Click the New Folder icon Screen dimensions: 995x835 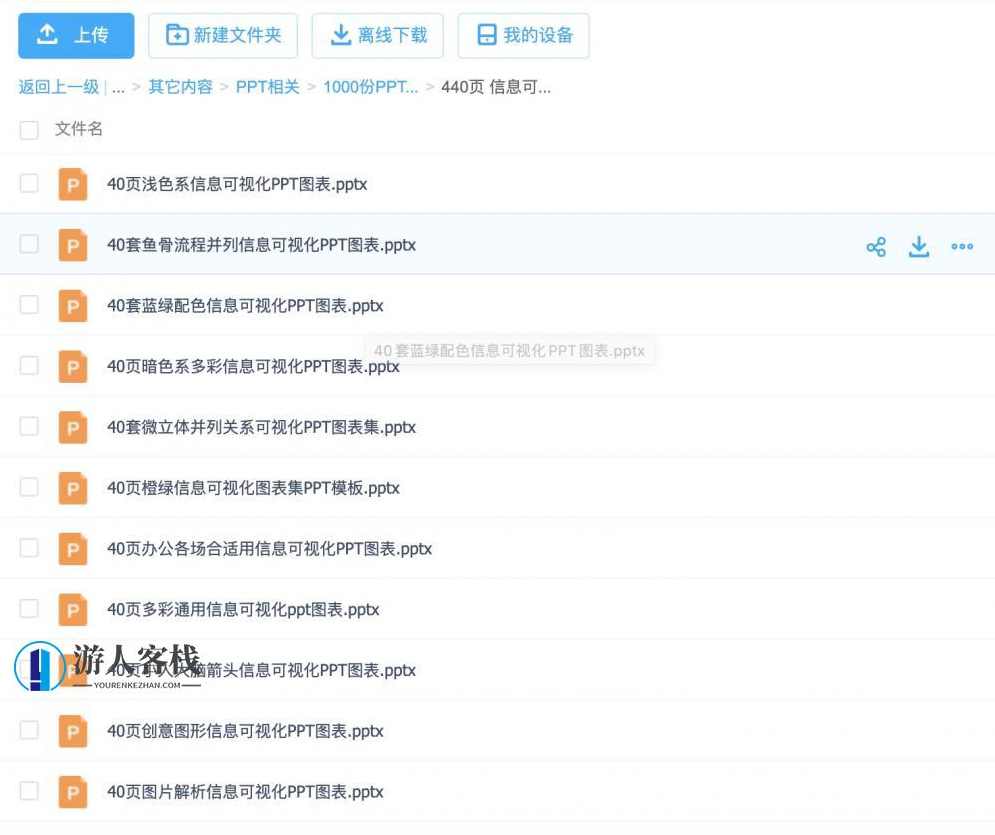pos(176,34)
